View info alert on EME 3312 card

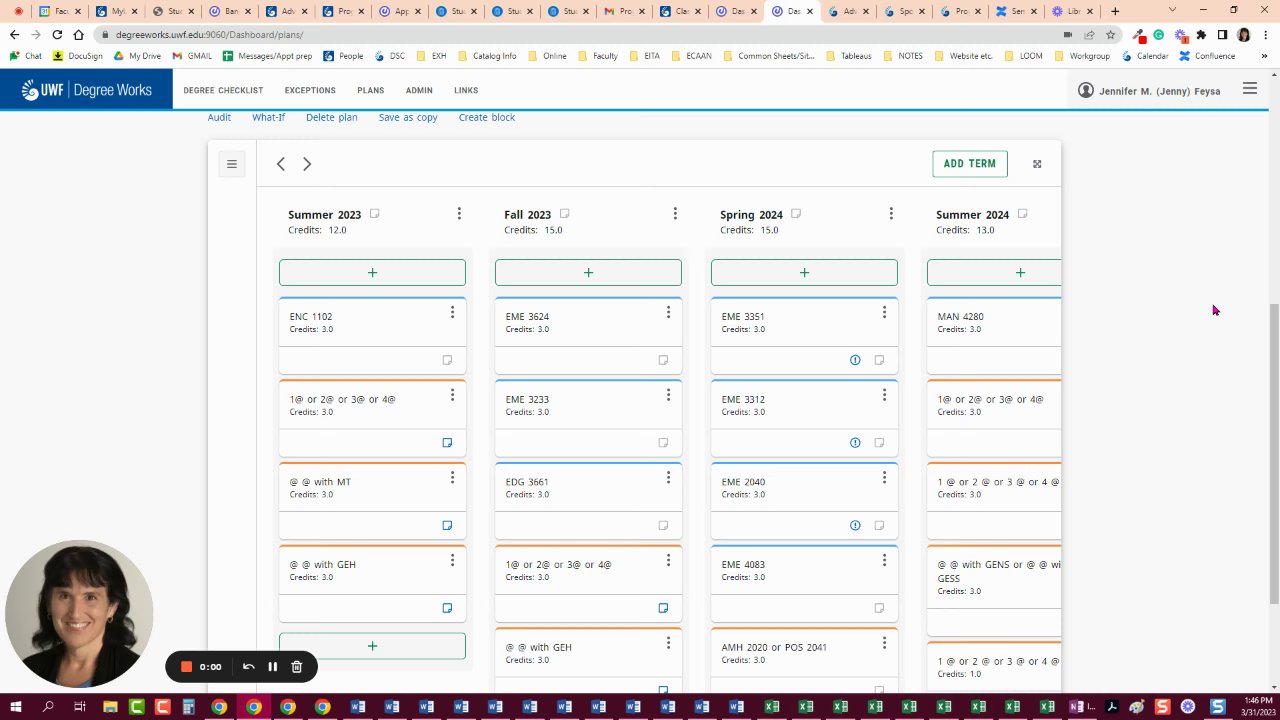coord(855,443)
